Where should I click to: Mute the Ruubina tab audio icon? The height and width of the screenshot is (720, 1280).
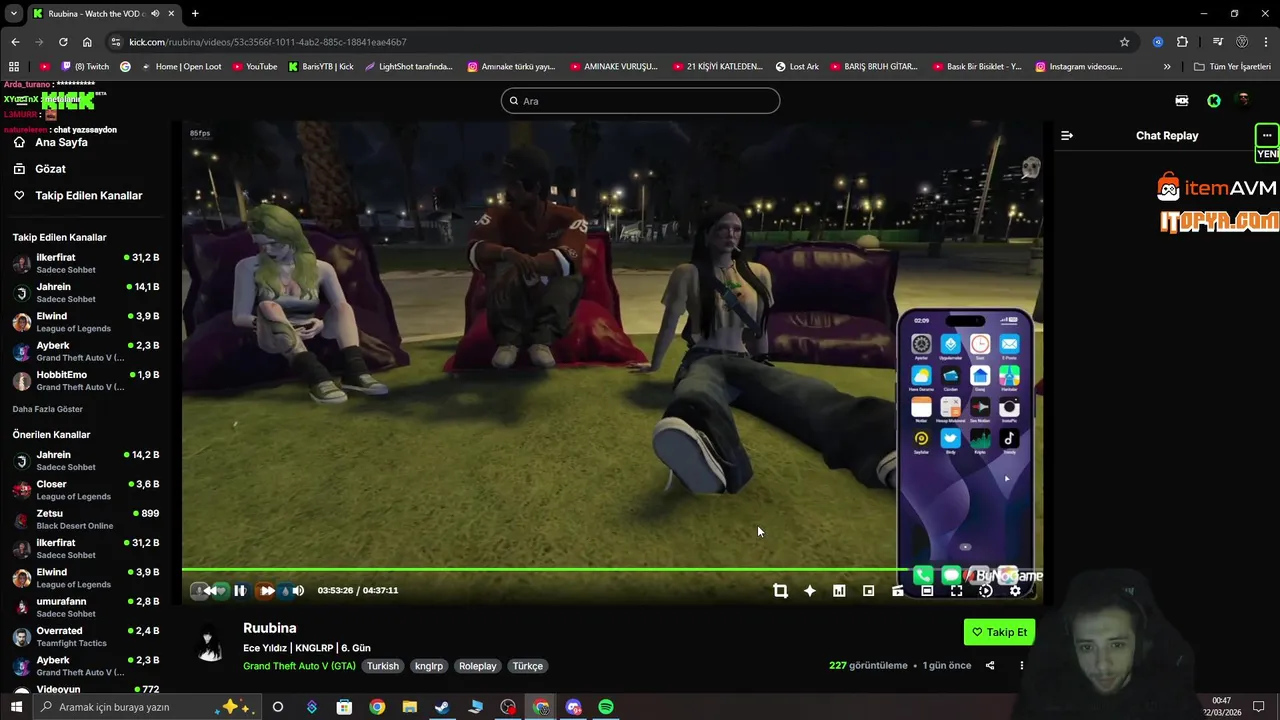(155, 14)
